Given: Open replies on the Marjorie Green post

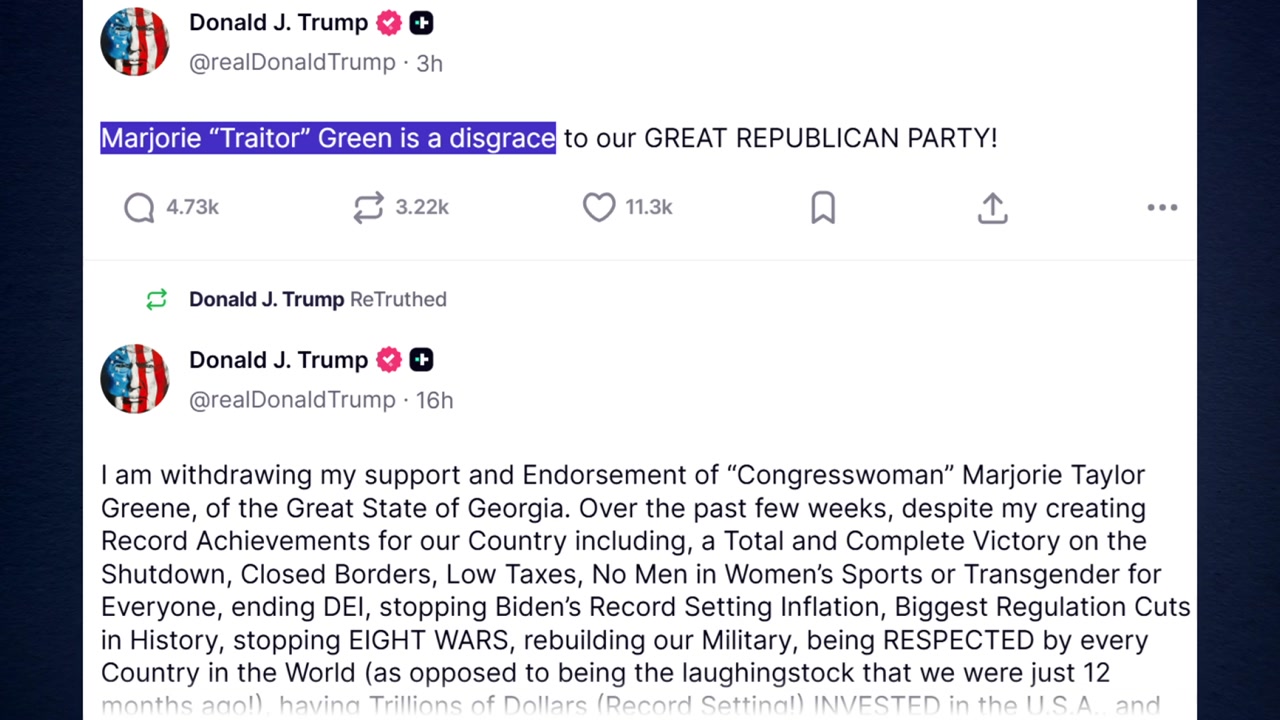Looking at the screenshot, I should pos(140,207).
